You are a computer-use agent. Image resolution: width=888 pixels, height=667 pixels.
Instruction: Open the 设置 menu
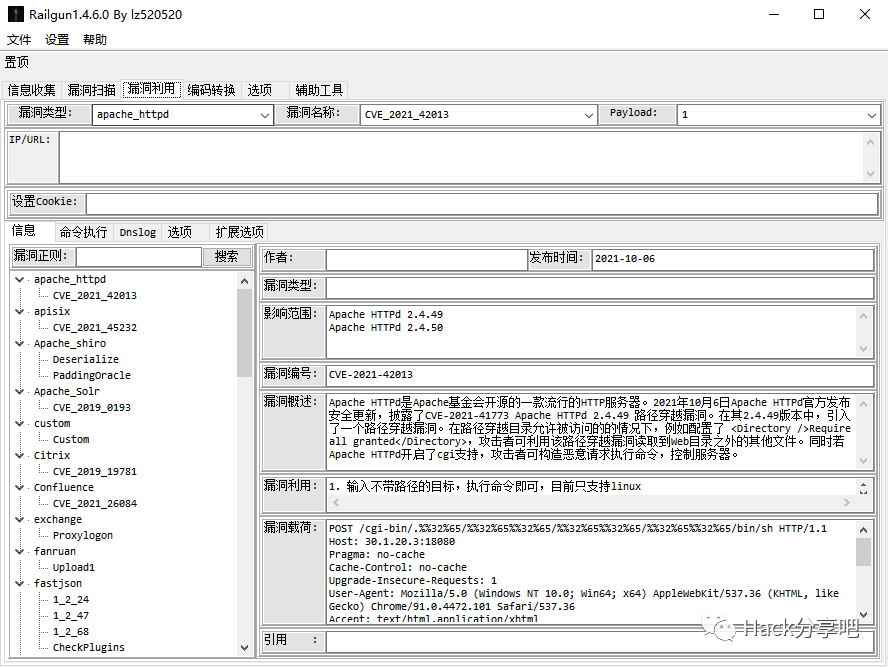pos(57,40)
